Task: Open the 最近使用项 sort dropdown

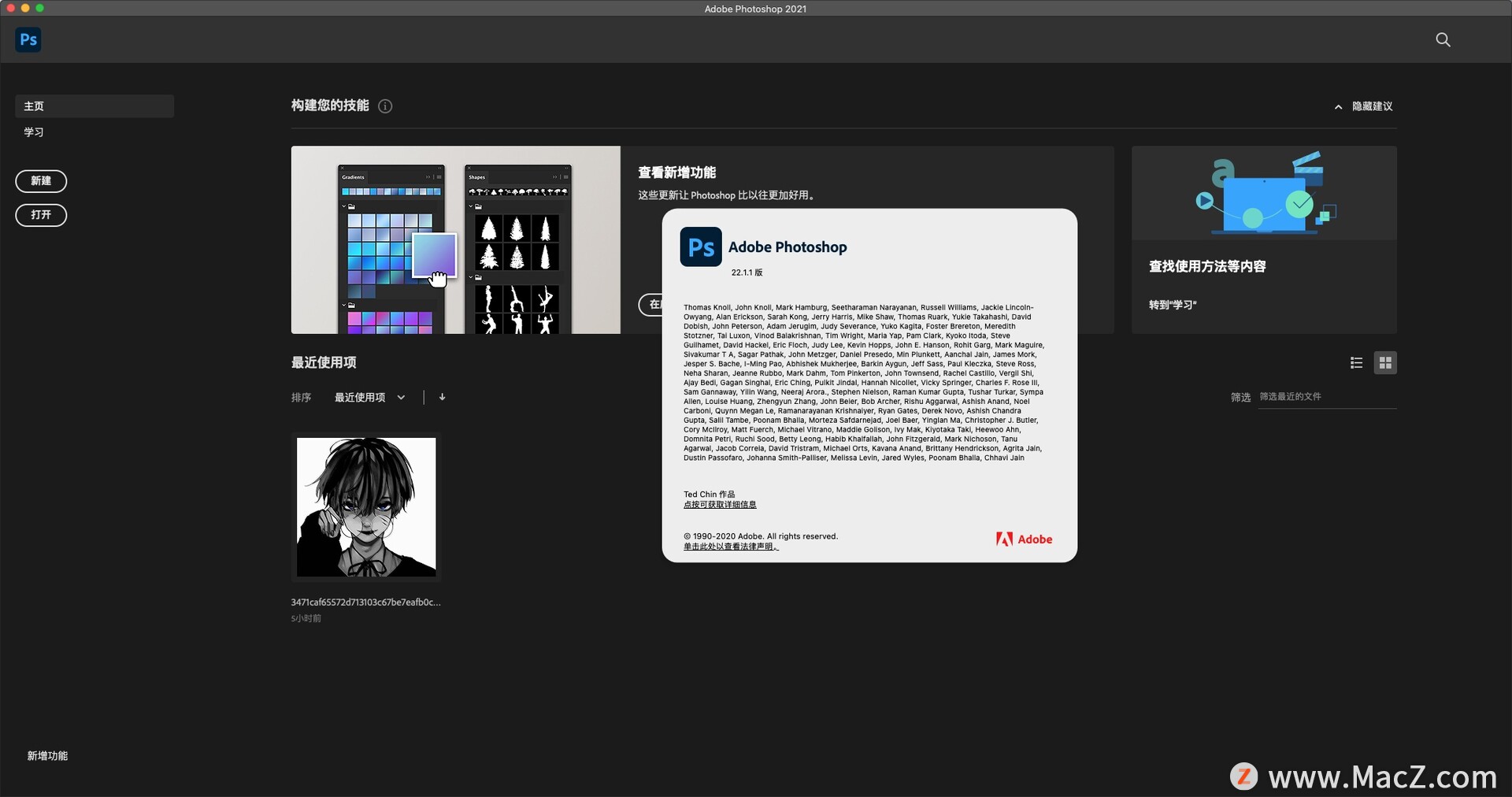Action: pyautogui.click(x=369, y=398)
